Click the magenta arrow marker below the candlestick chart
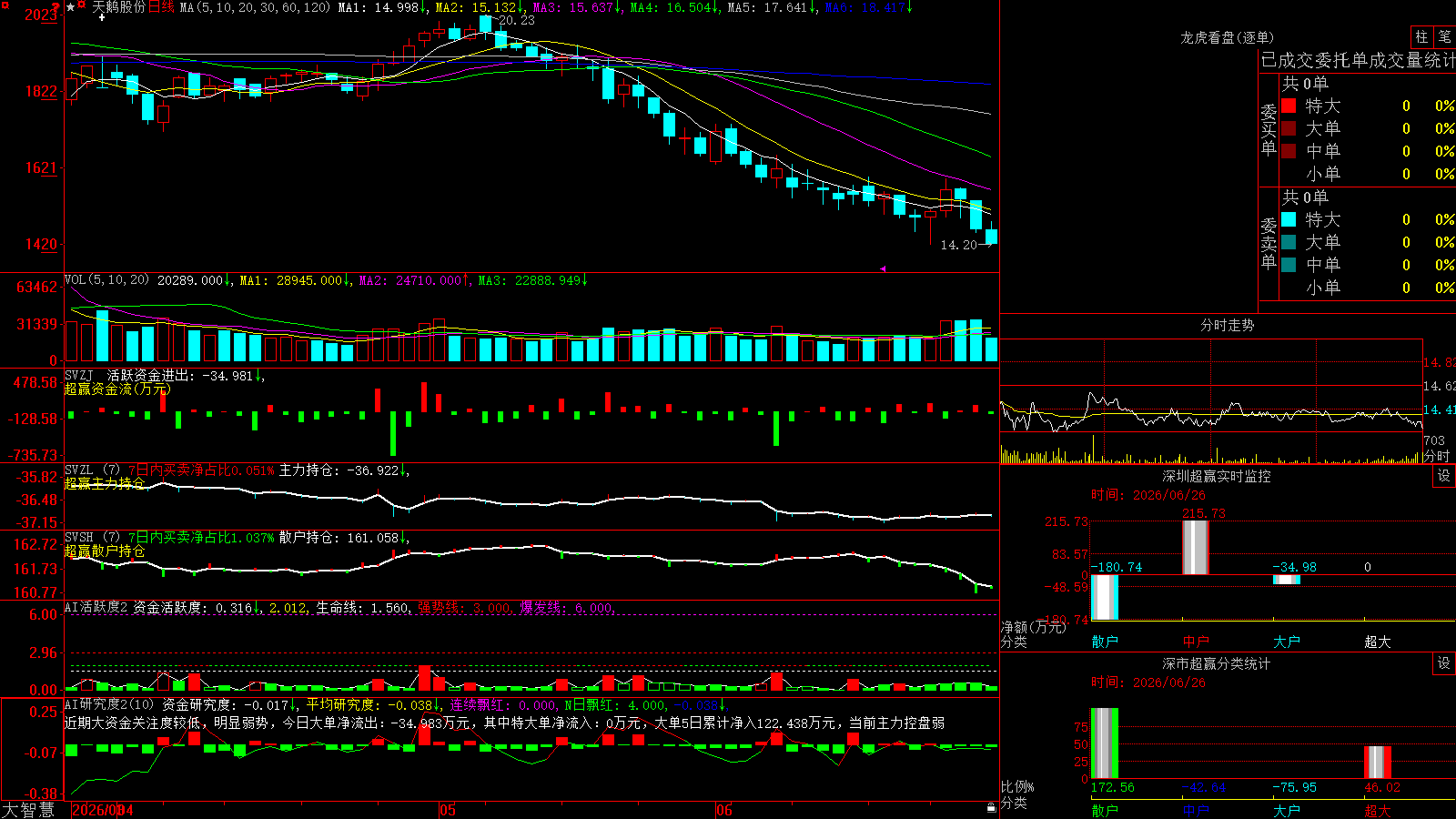1456x819 pixels. (x=883, y=268)
